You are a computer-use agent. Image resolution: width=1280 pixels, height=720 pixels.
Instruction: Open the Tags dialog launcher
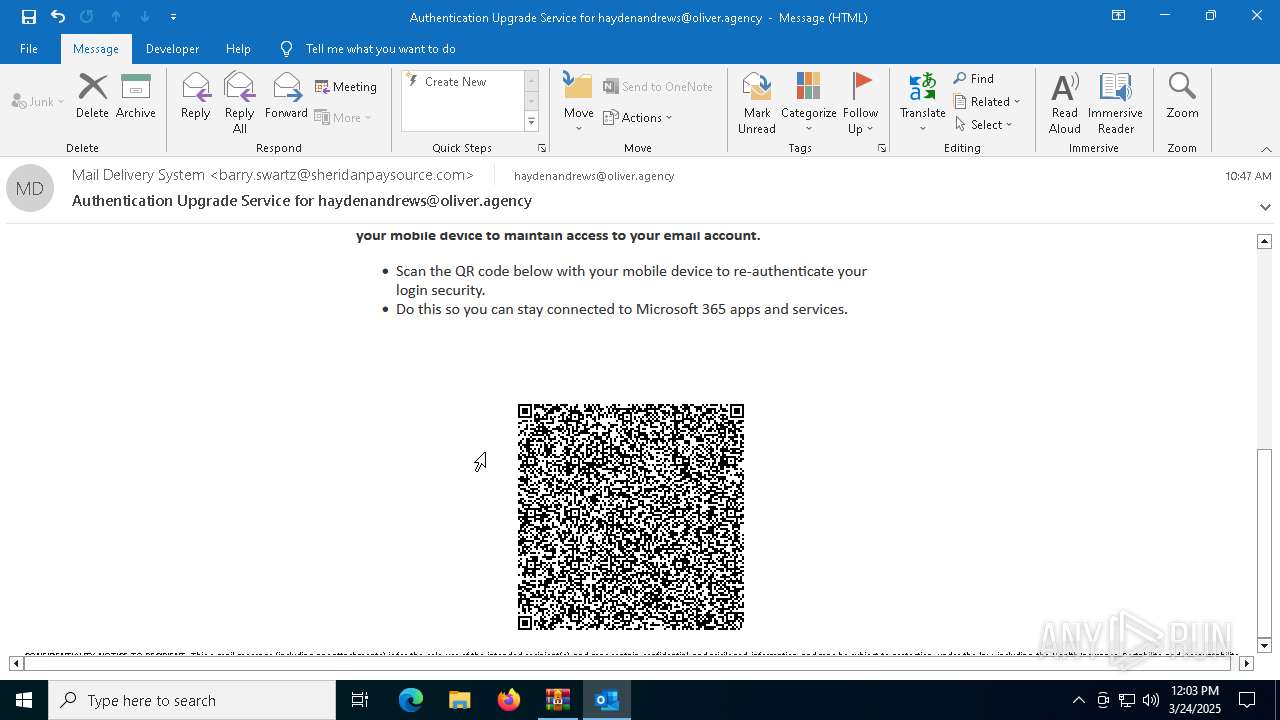(882, 148)
